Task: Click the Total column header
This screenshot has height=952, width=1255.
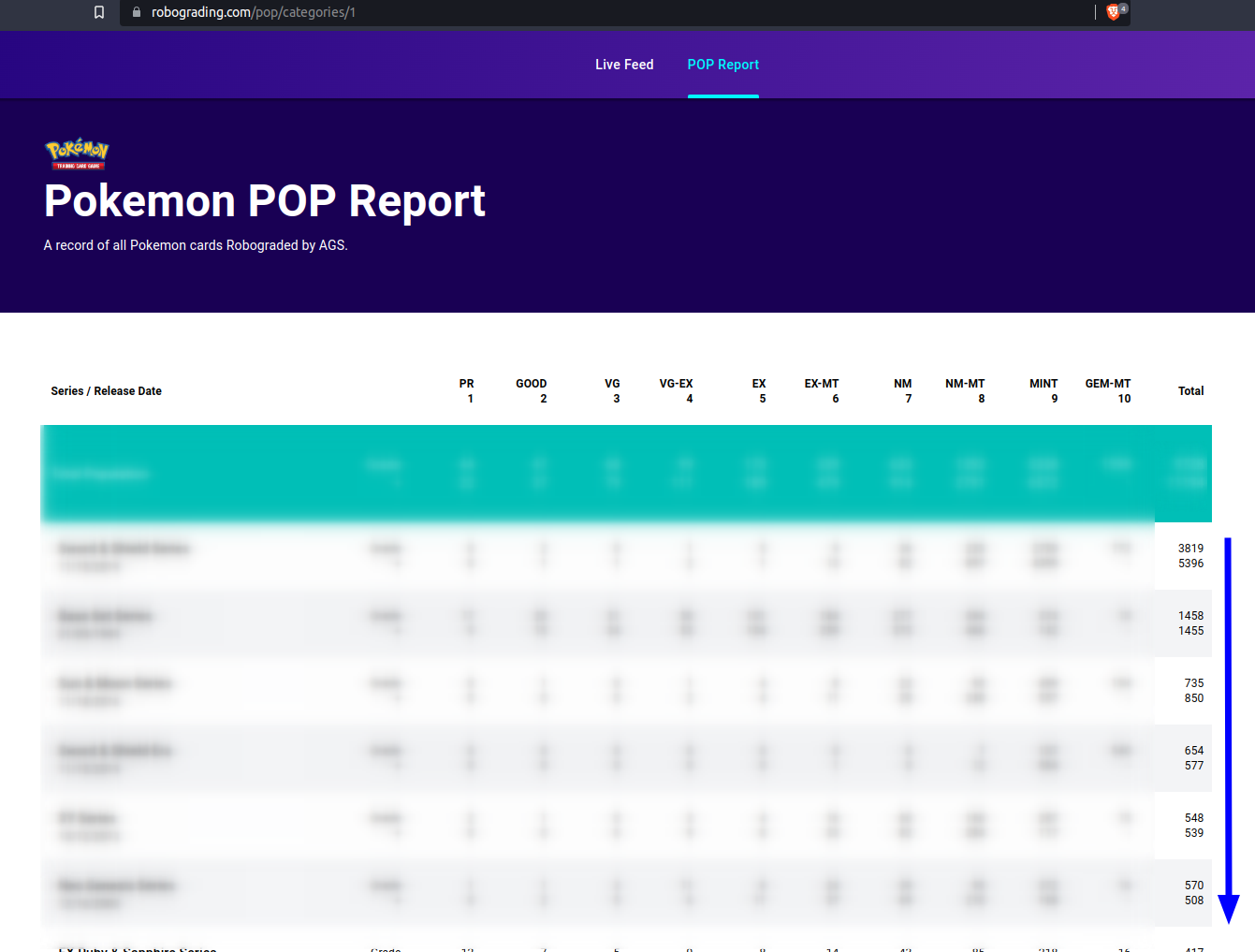Action: (x=1191, y=391)
